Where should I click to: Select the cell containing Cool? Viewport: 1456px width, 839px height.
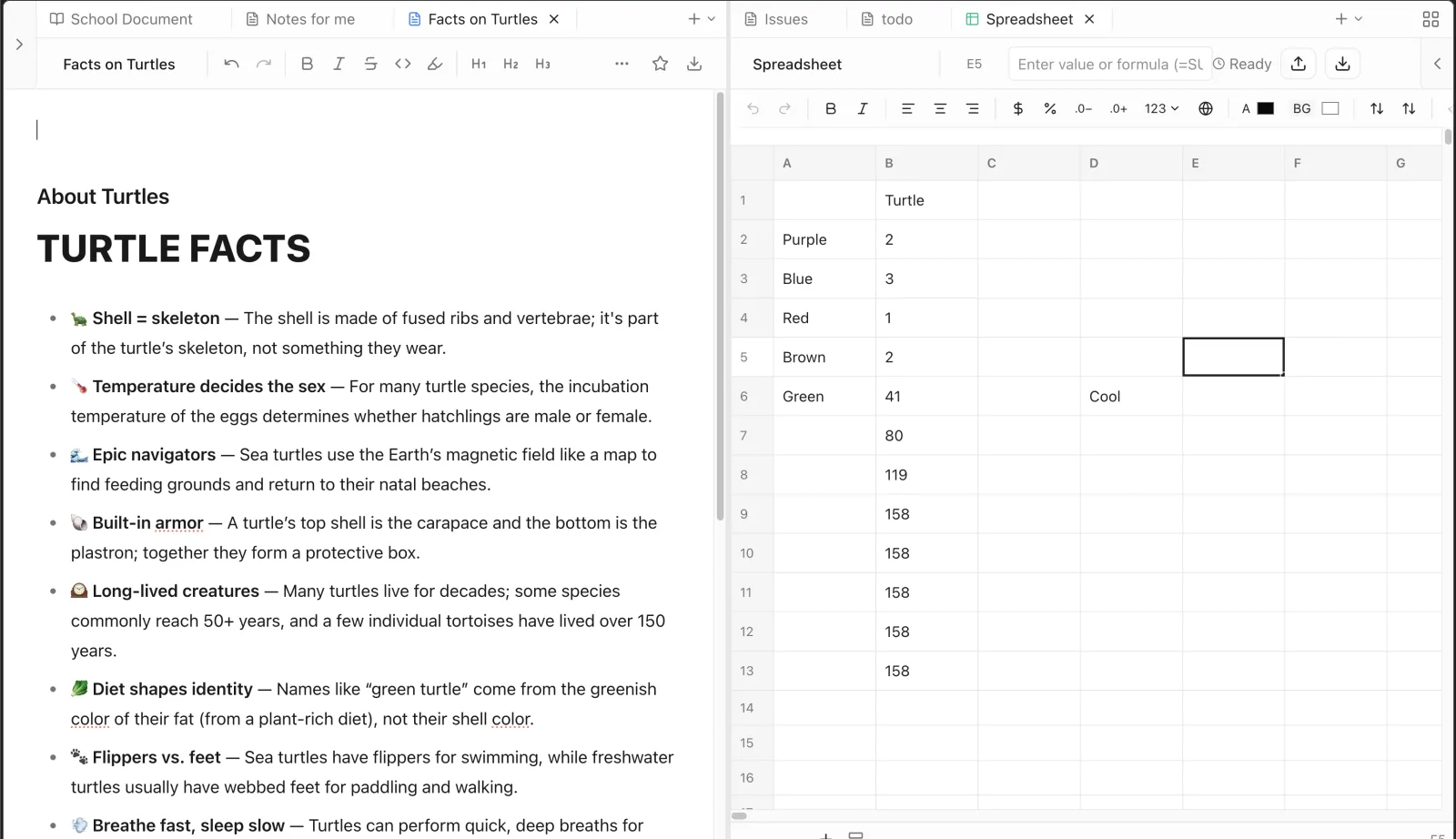coord(1131,397)
